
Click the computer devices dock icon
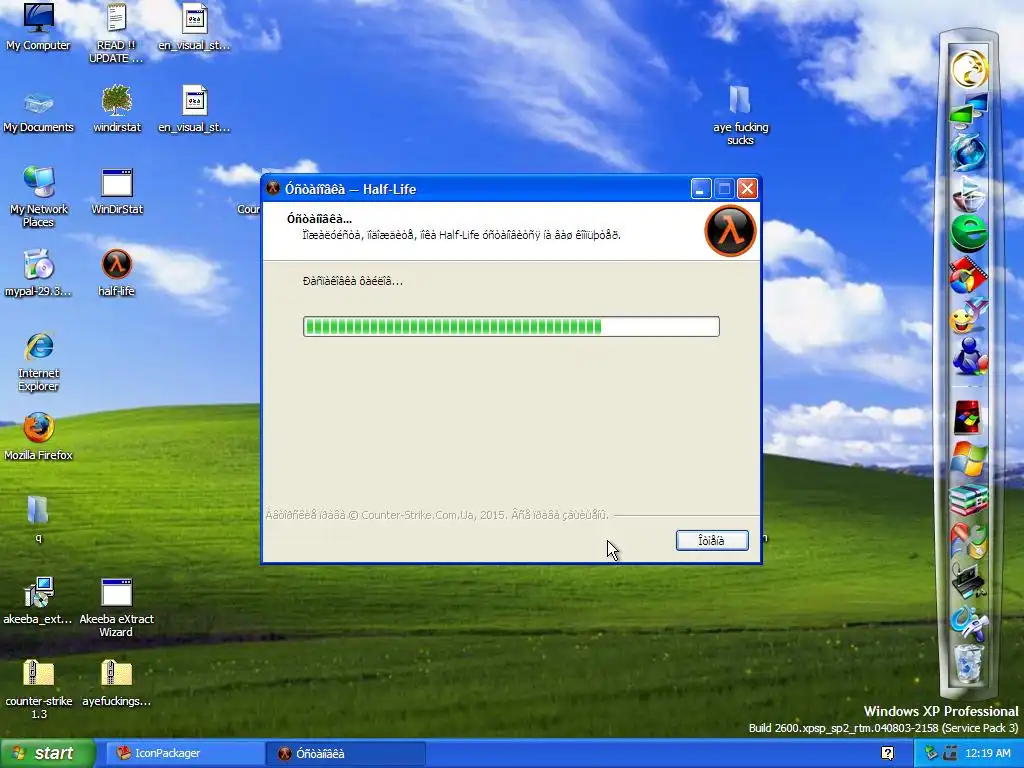[969, 581]
